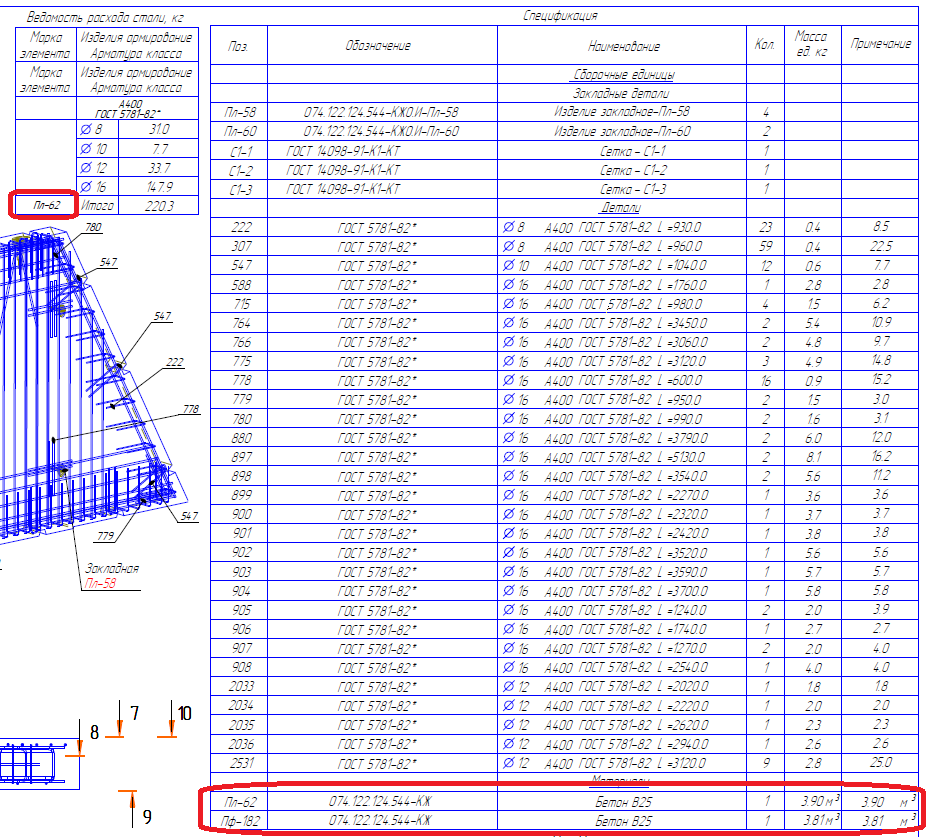Click callout label 779 on the rebar drawing
The width and height of the screenshot is (934, 837).
[x=106, y=536]
